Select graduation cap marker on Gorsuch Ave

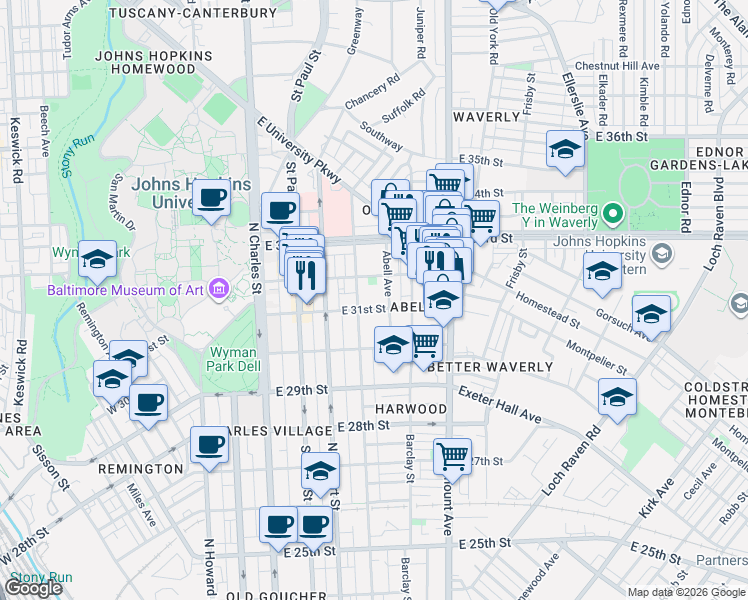(x=652, y=316)
